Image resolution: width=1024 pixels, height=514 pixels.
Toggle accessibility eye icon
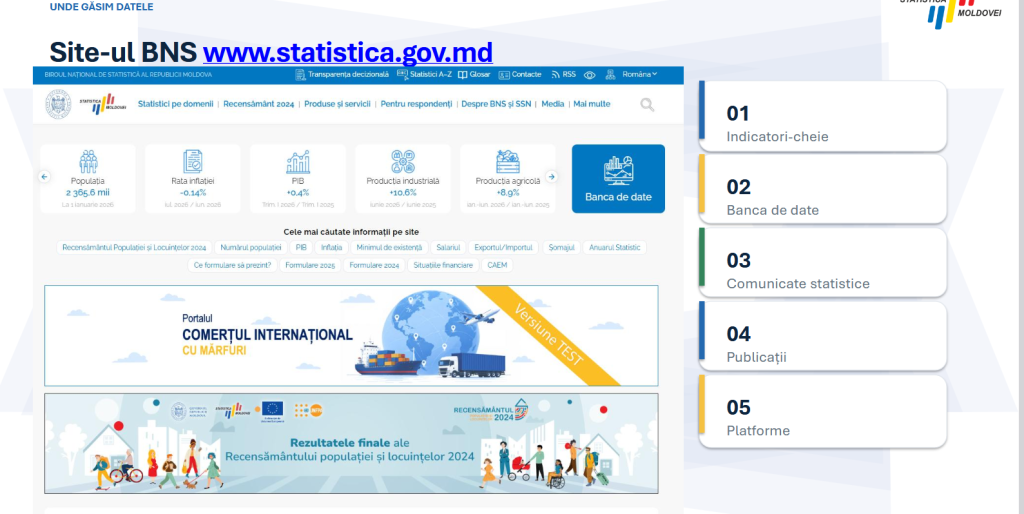click(x=590, y=75)
